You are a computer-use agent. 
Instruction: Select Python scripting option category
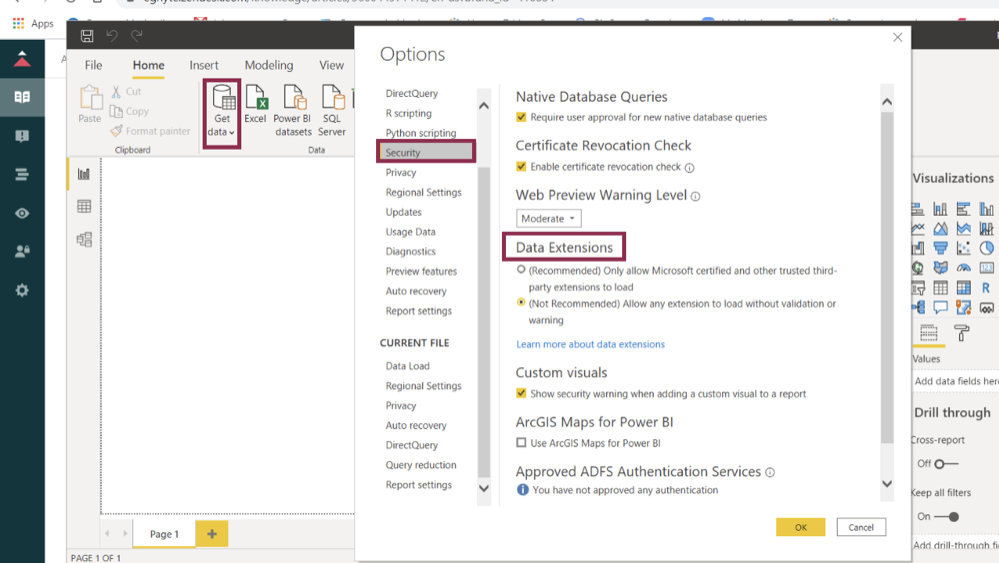(421, 133)
